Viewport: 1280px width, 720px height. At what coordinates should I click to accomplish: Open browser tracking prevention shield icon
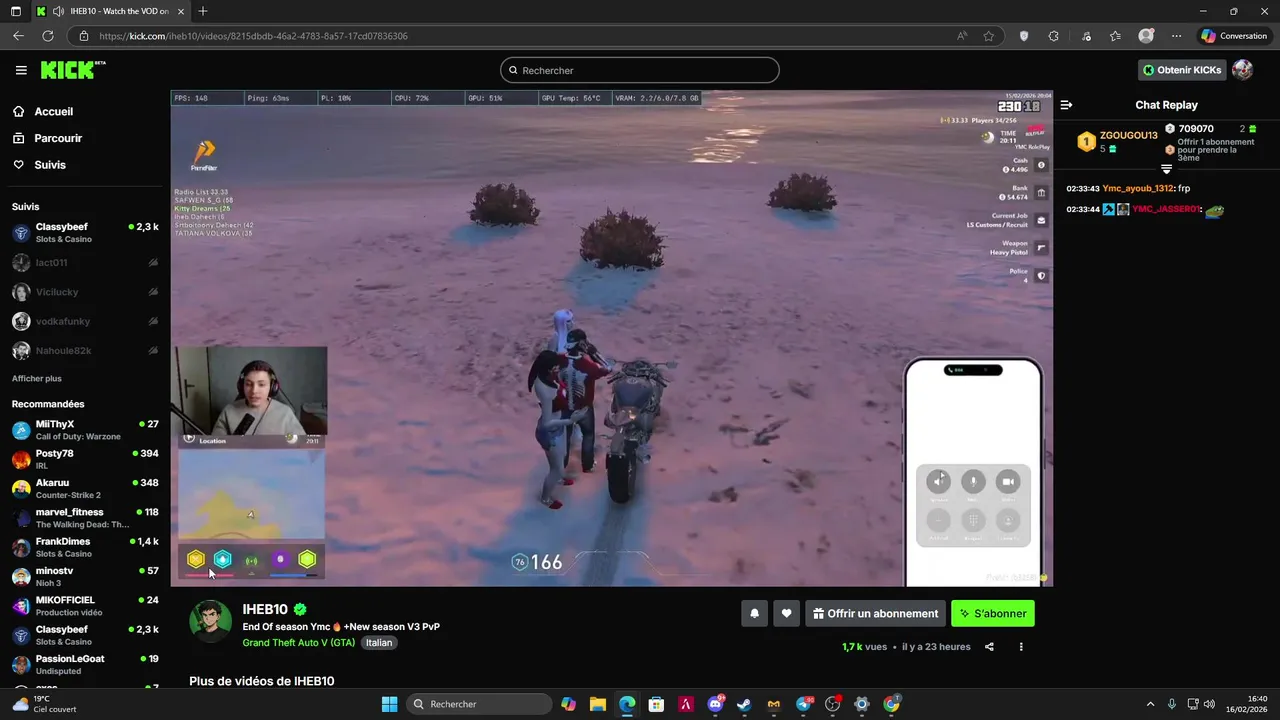pos(1024,36)
